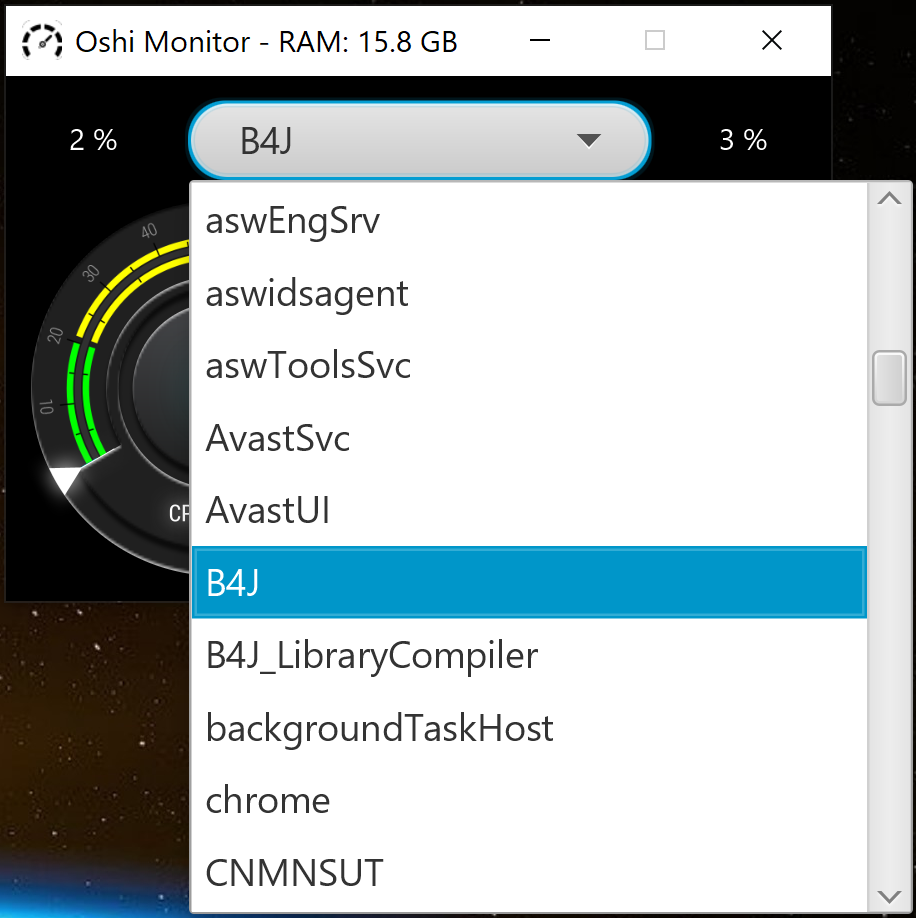The height and width of the screenshot is (918, 916).
Task: Click the highlighted B4J list entry
Action: coord(528,583)
